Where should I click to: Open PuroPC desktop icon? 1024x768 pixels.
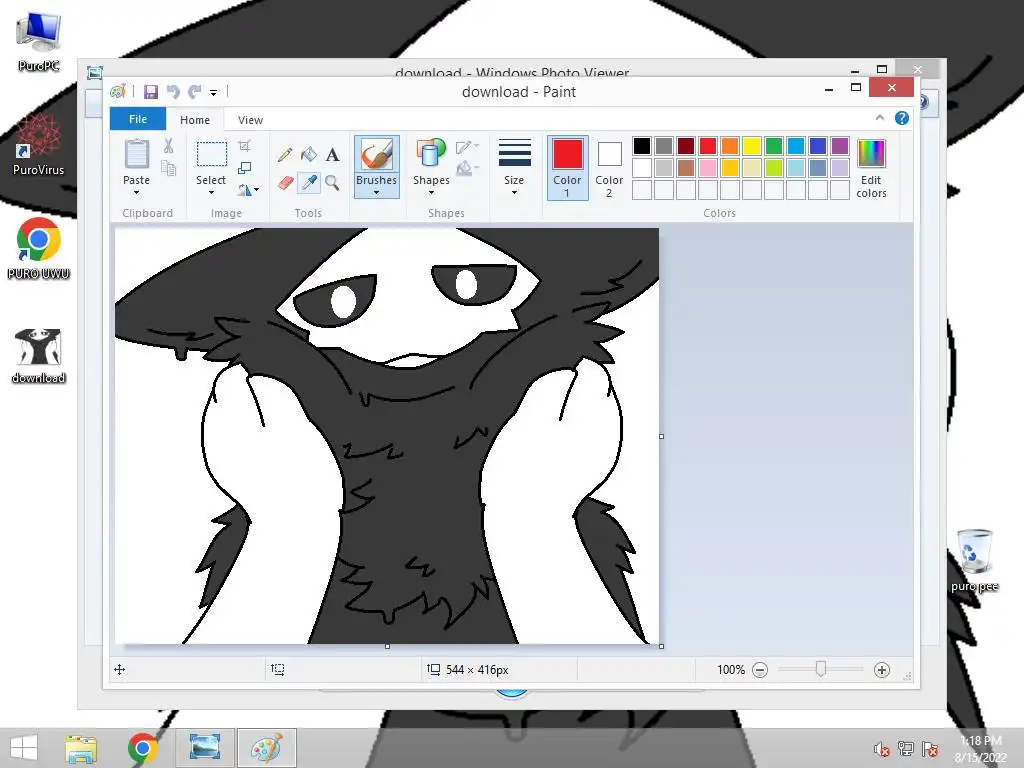(x=39, y=42)
